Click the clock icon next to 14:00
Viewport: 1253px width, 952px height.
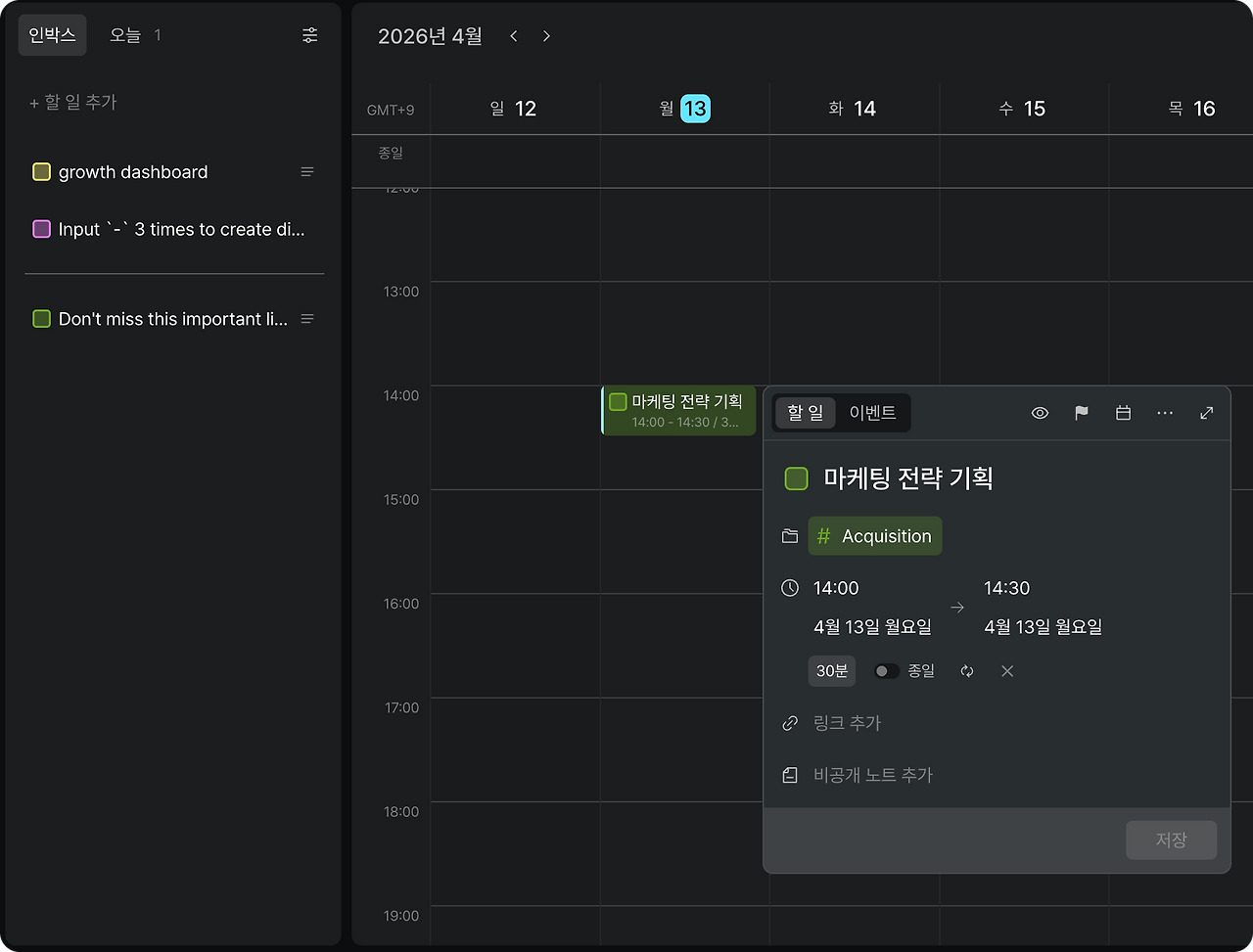click(x=790, y=588)
